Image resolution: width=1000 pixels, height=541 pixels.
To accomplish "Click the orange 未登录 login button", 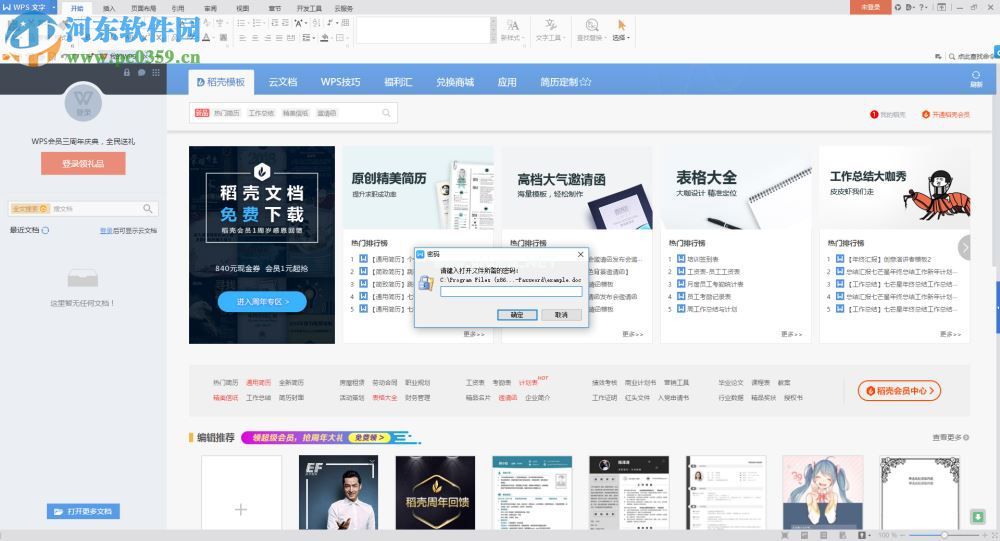I will click(x=871, y=7).
